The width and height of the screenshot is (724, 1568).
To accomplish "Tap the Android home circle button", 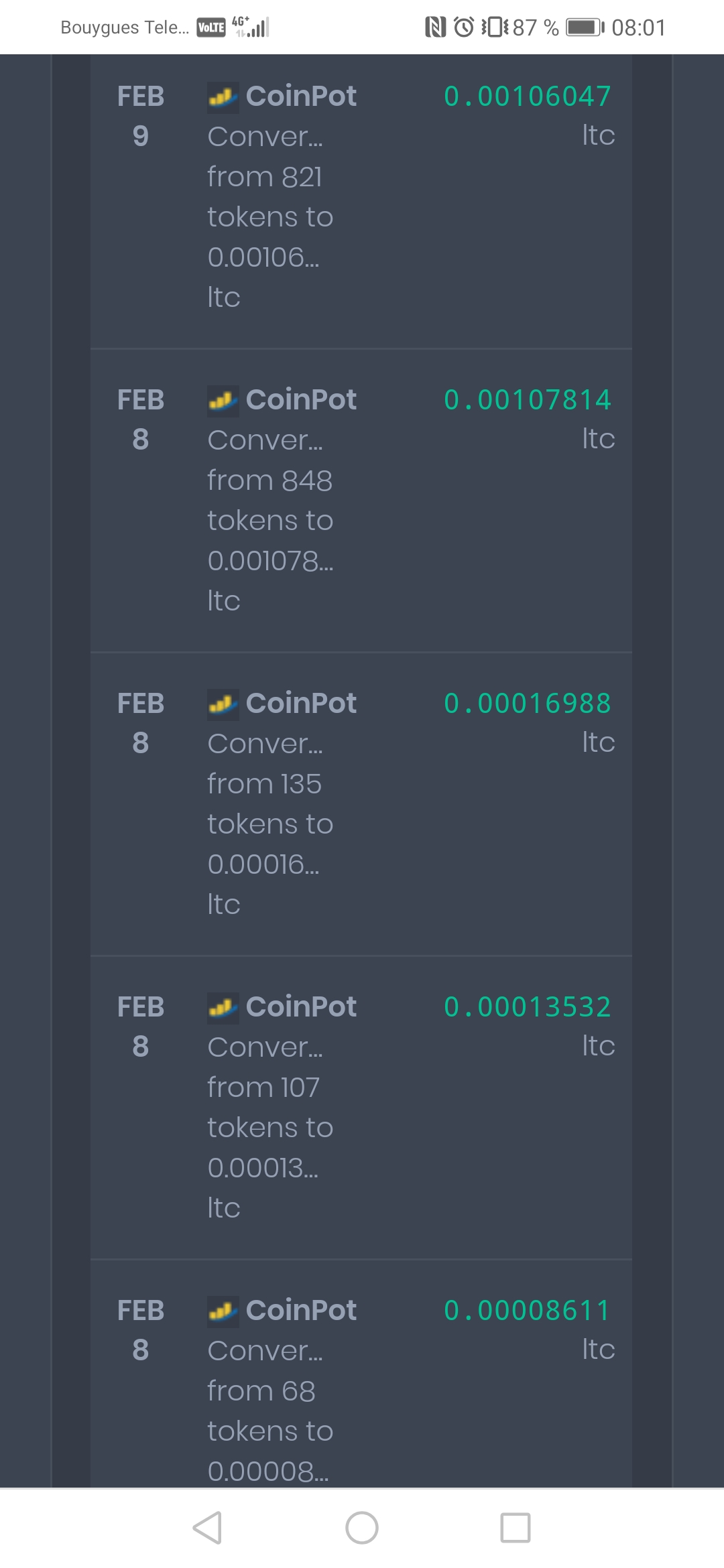I will click(x=362, y=1528).
